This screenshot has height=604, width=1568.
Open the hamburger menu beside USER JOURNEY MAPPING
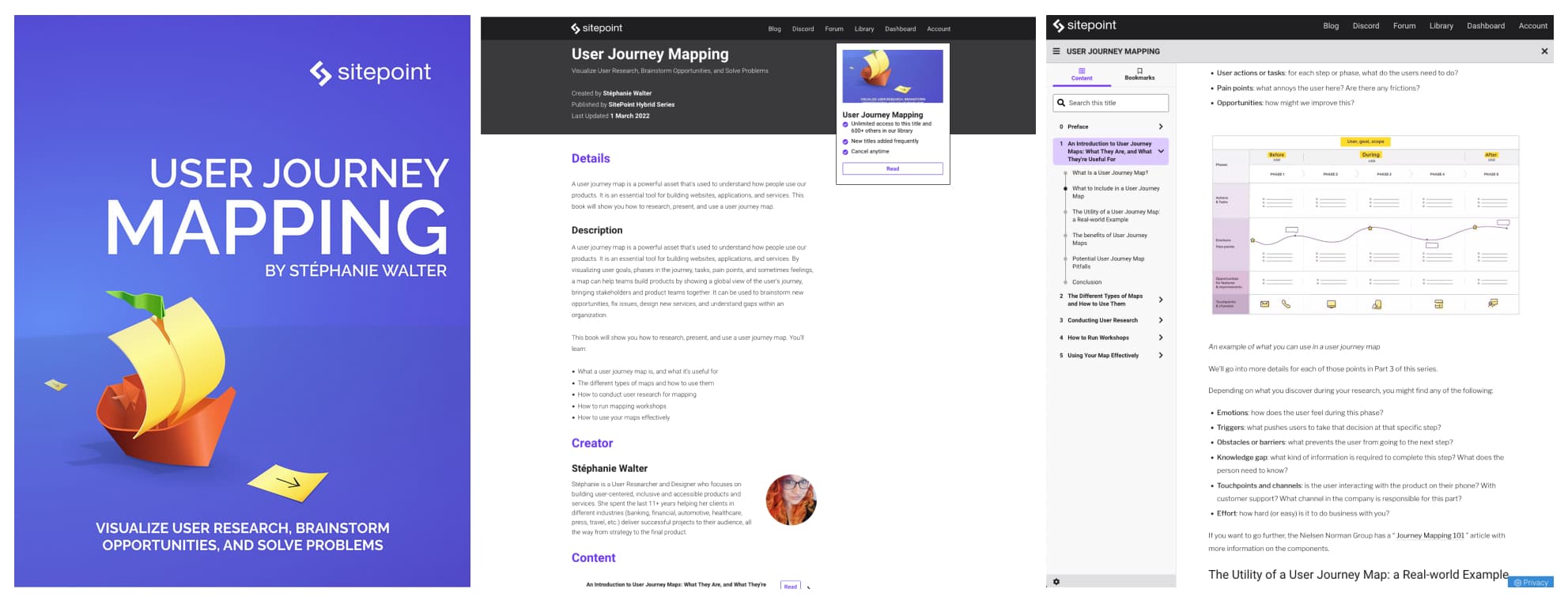tap(1056, 51)
